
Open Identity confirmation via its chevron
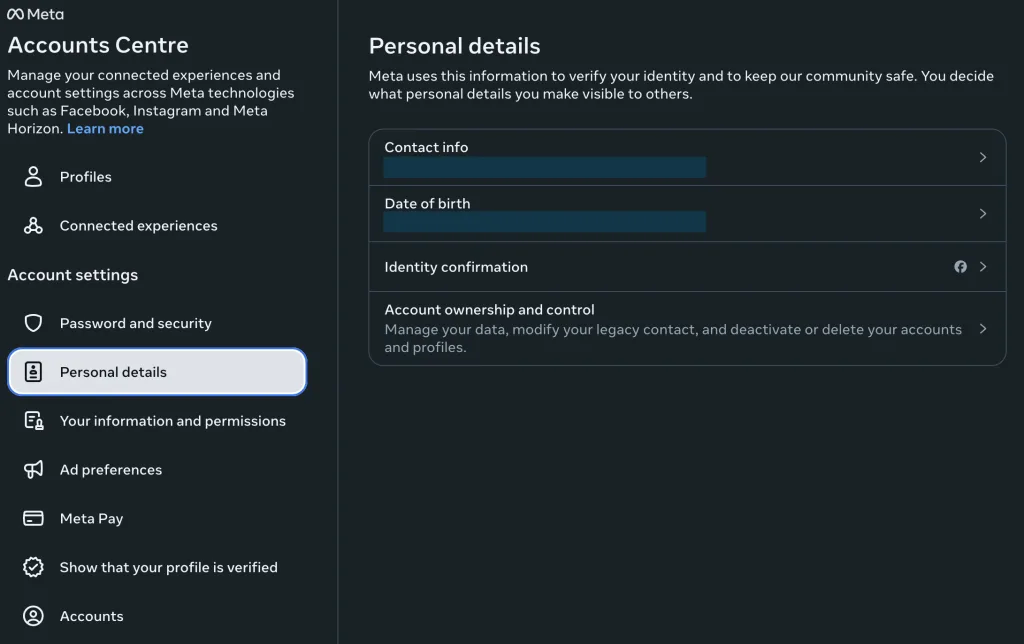tap(983, 267)
